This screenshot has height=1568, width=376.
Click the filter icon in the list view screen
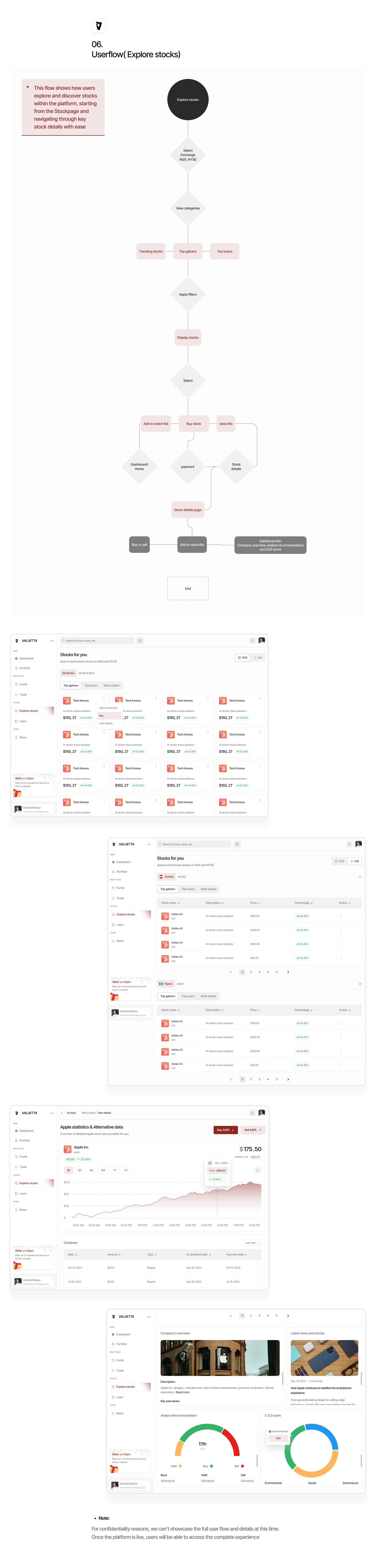click(237, 844)
